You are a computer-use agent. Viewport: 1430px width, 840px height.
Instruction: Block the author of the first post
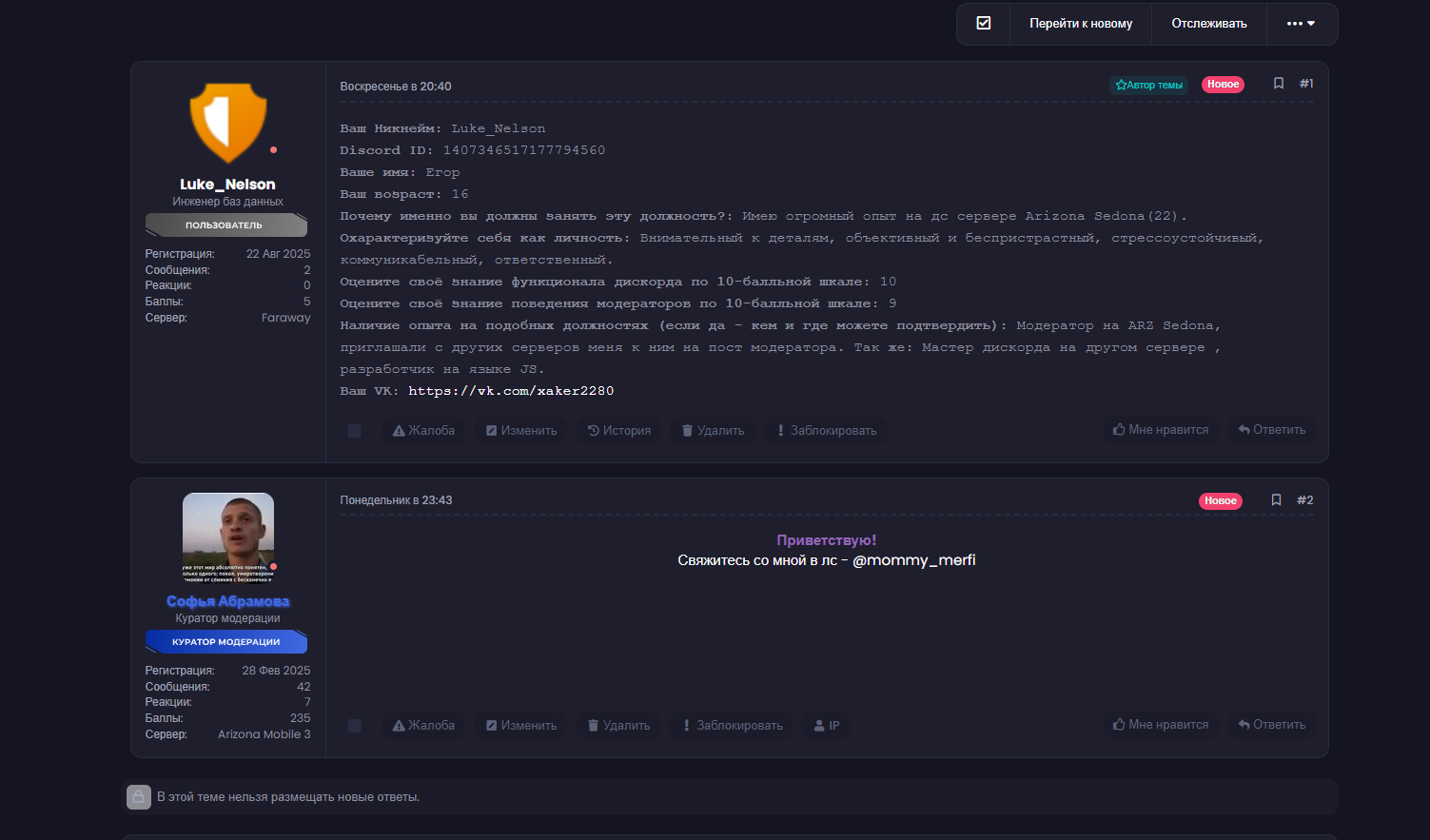tap(826, 431)
